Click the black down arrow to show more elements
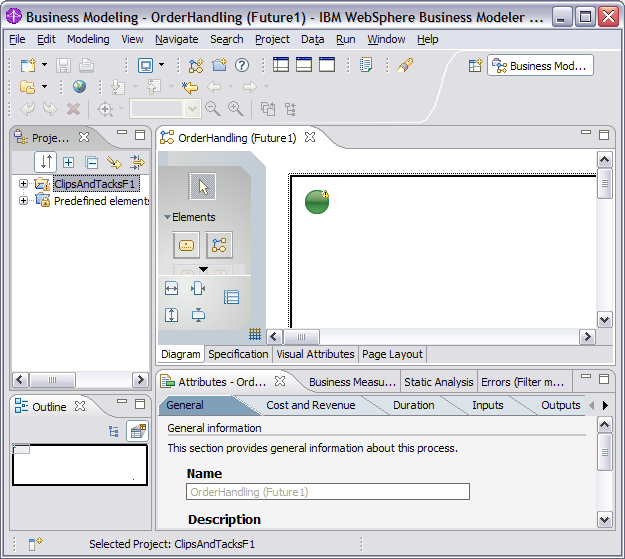Image resolution: width=625 pixels, height=559 pixels. click(x=203, y=270)
